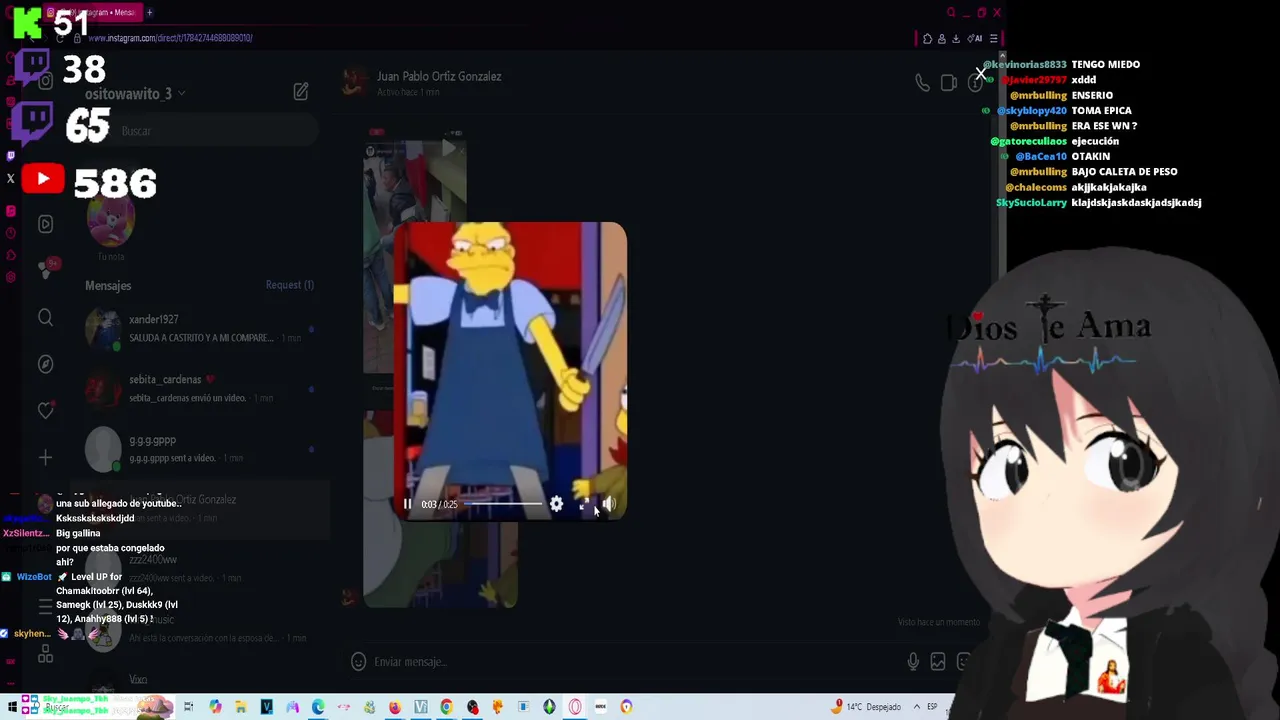
Task: Seek using the video progress bar
Action: tap(504, 504)
